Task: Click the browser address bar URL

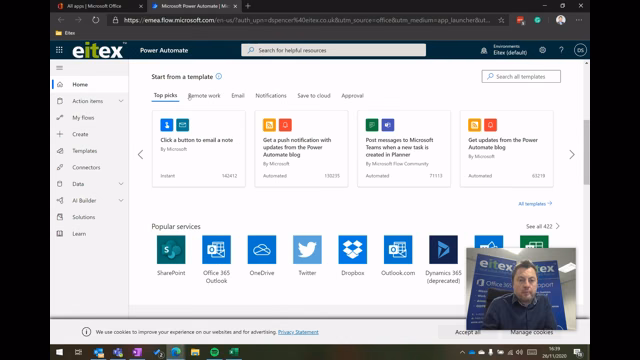Action: pyautogui.click(x=306, y=20)
